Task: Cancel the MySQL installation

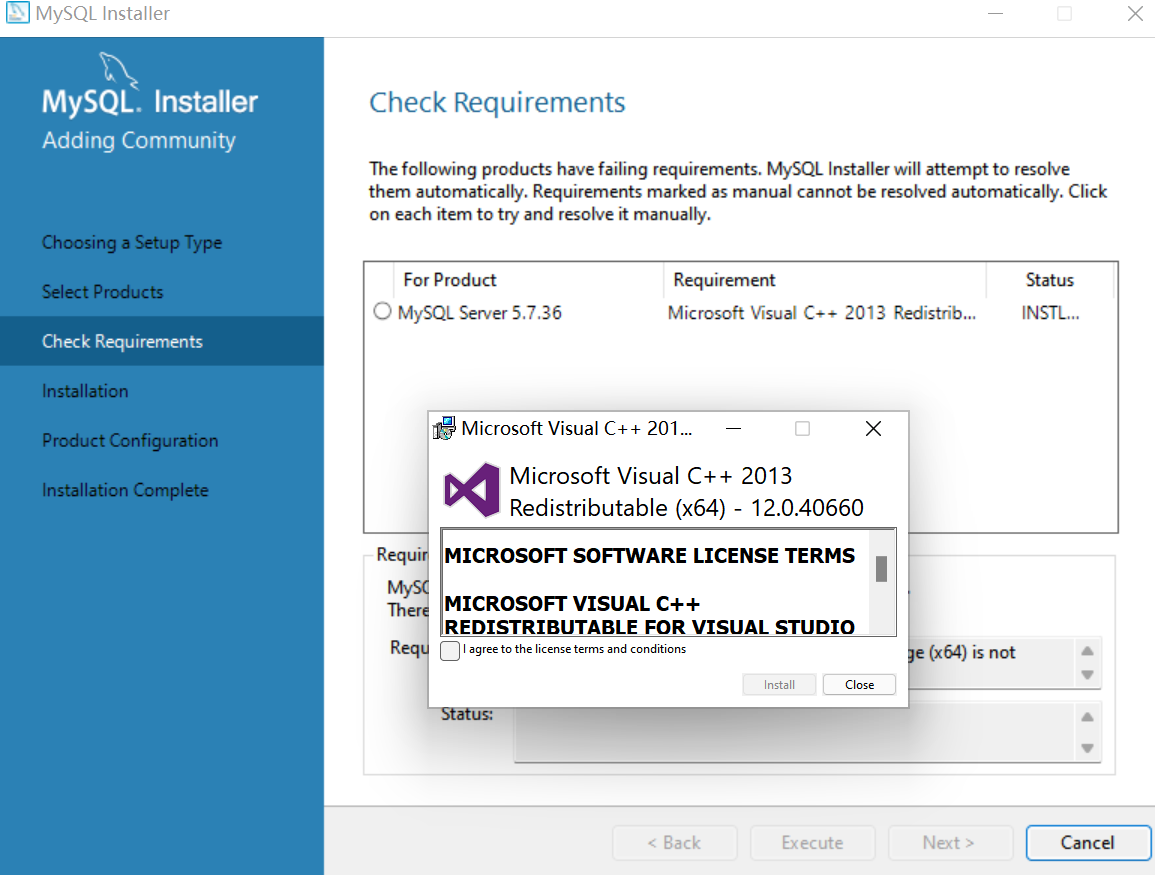Action: tap(1088, 843)
